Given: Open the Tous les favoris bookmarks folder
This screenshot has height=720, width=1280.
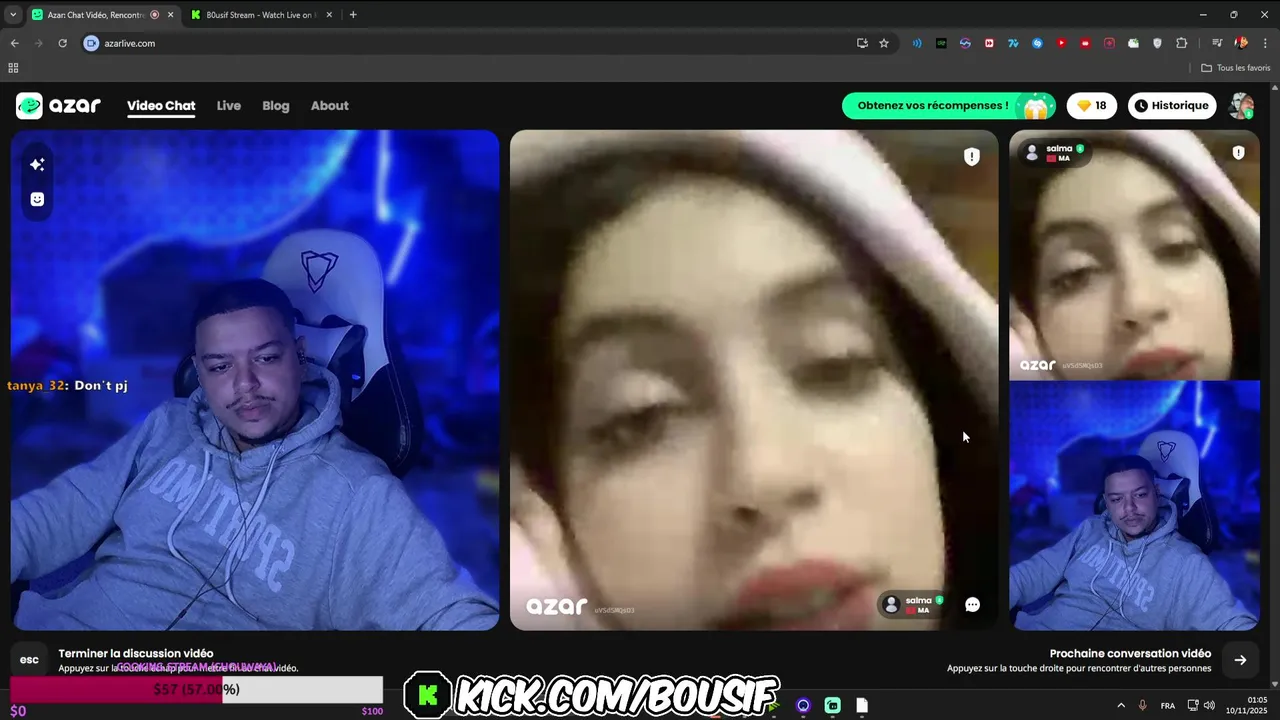Looking at the screenshot, I should click(x=1236, y=68).
